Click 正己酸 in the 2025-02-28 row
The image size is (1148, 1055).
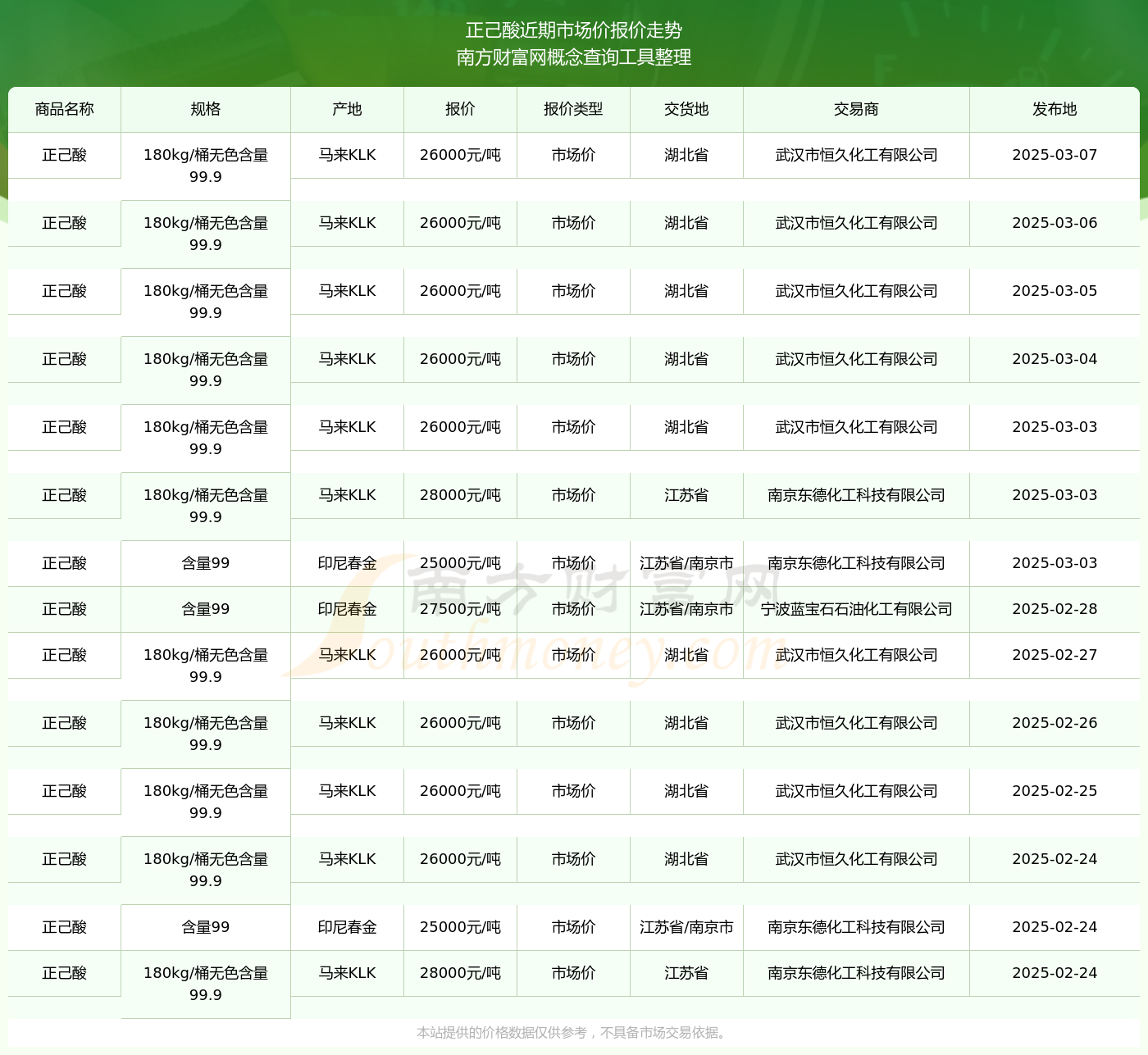point(65,609)
